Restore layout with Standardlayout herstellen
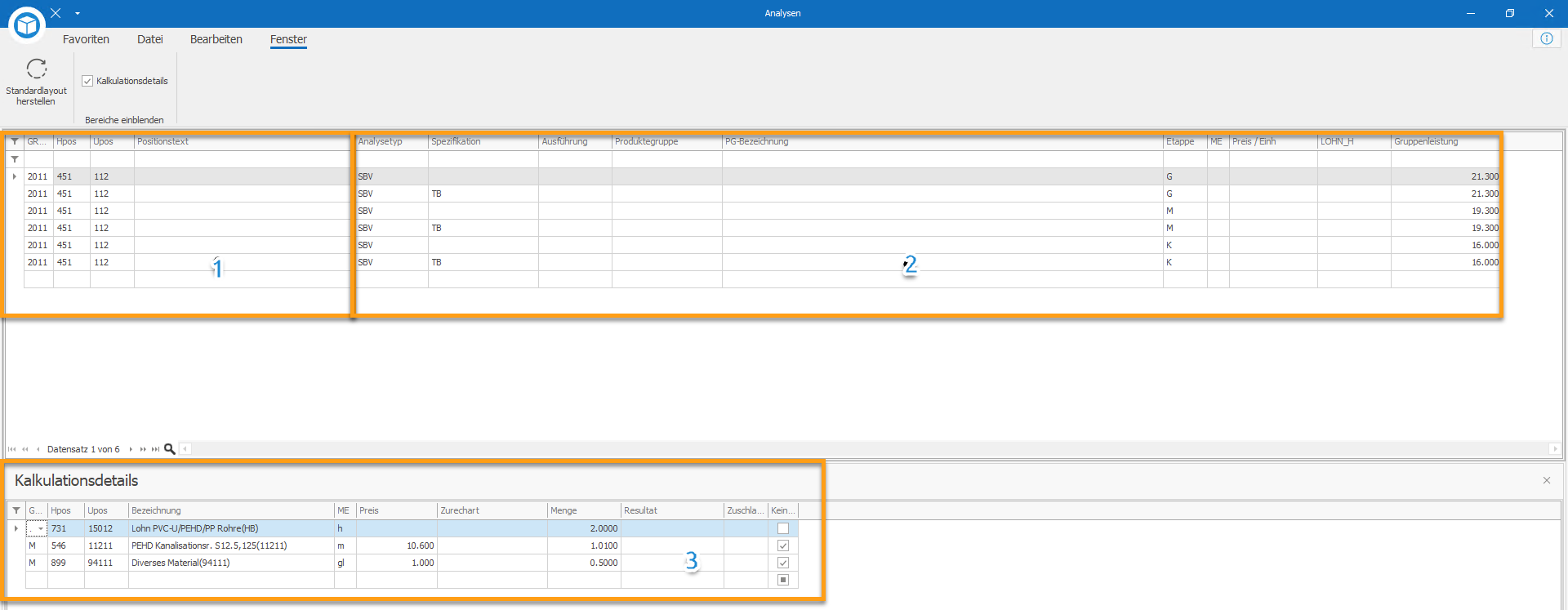 pyautogui.click(x=36, y=82)
